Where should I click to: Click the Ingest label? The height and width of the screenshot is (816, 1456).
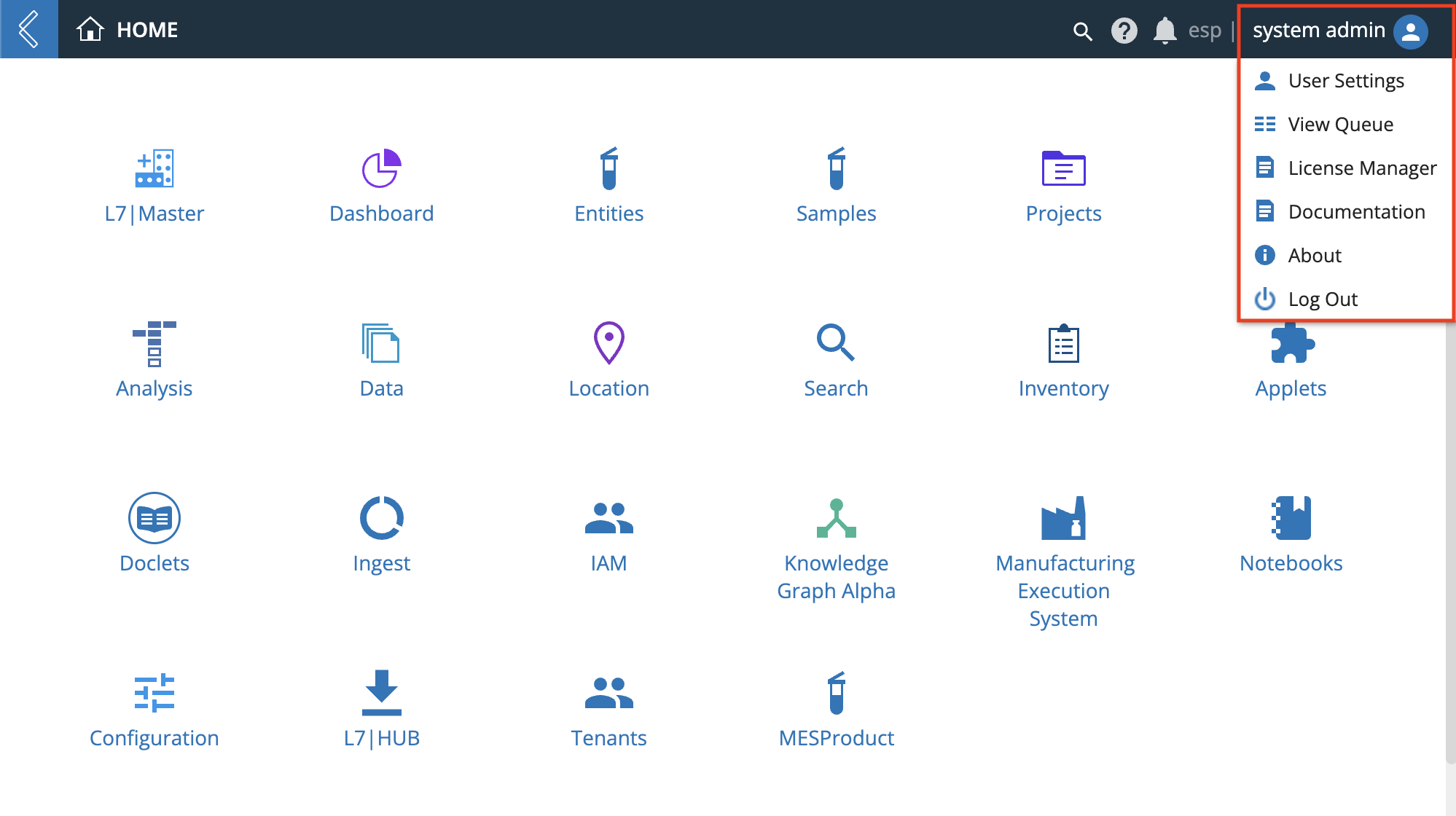[382, 563]
